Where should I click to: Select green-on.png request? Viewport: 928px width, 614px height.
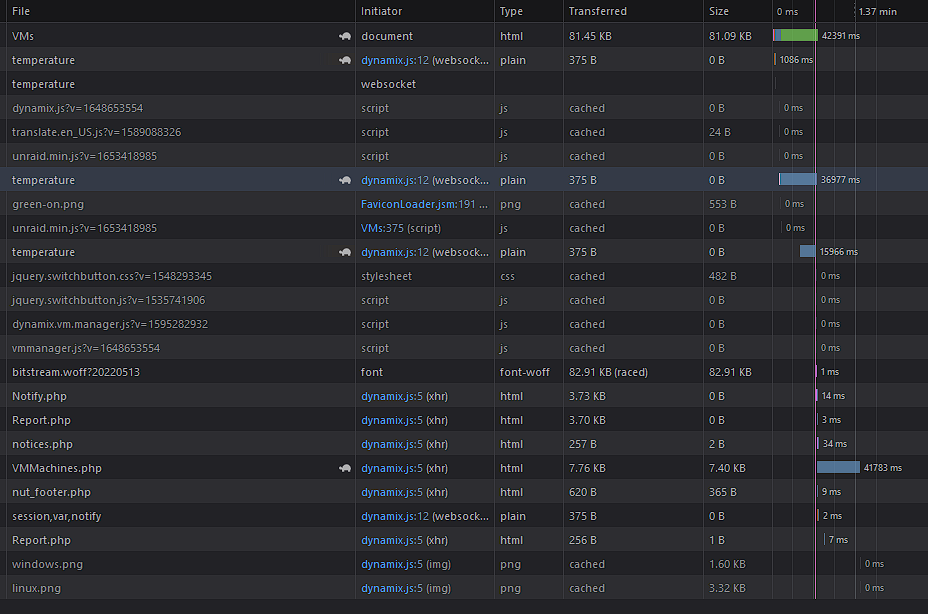(48, 204)
